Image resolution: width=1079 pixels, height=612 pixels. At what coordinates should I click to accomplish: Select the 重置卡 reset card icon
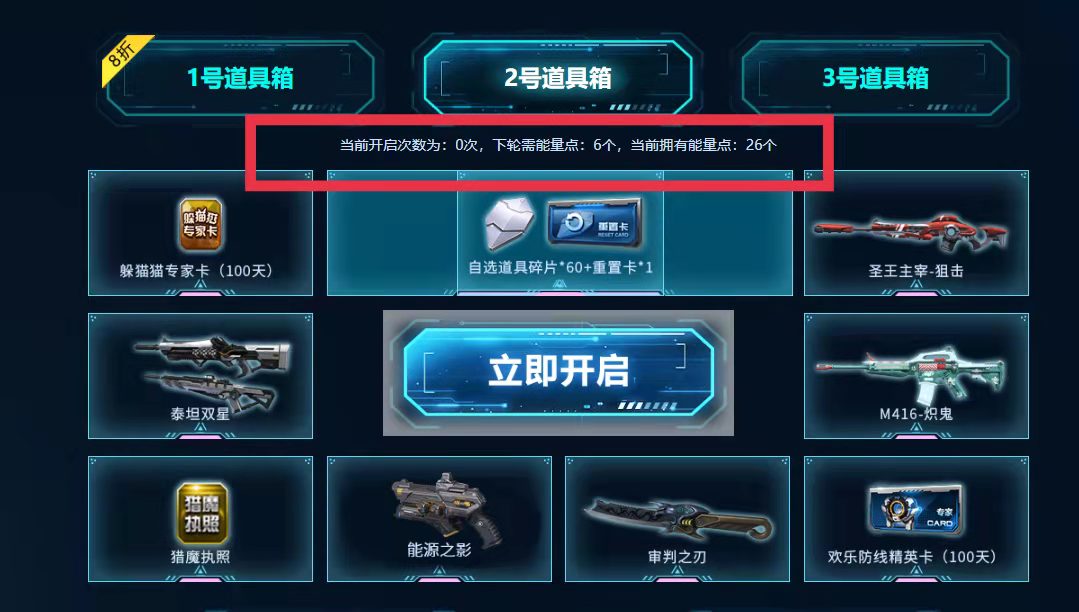click(597, 222)
